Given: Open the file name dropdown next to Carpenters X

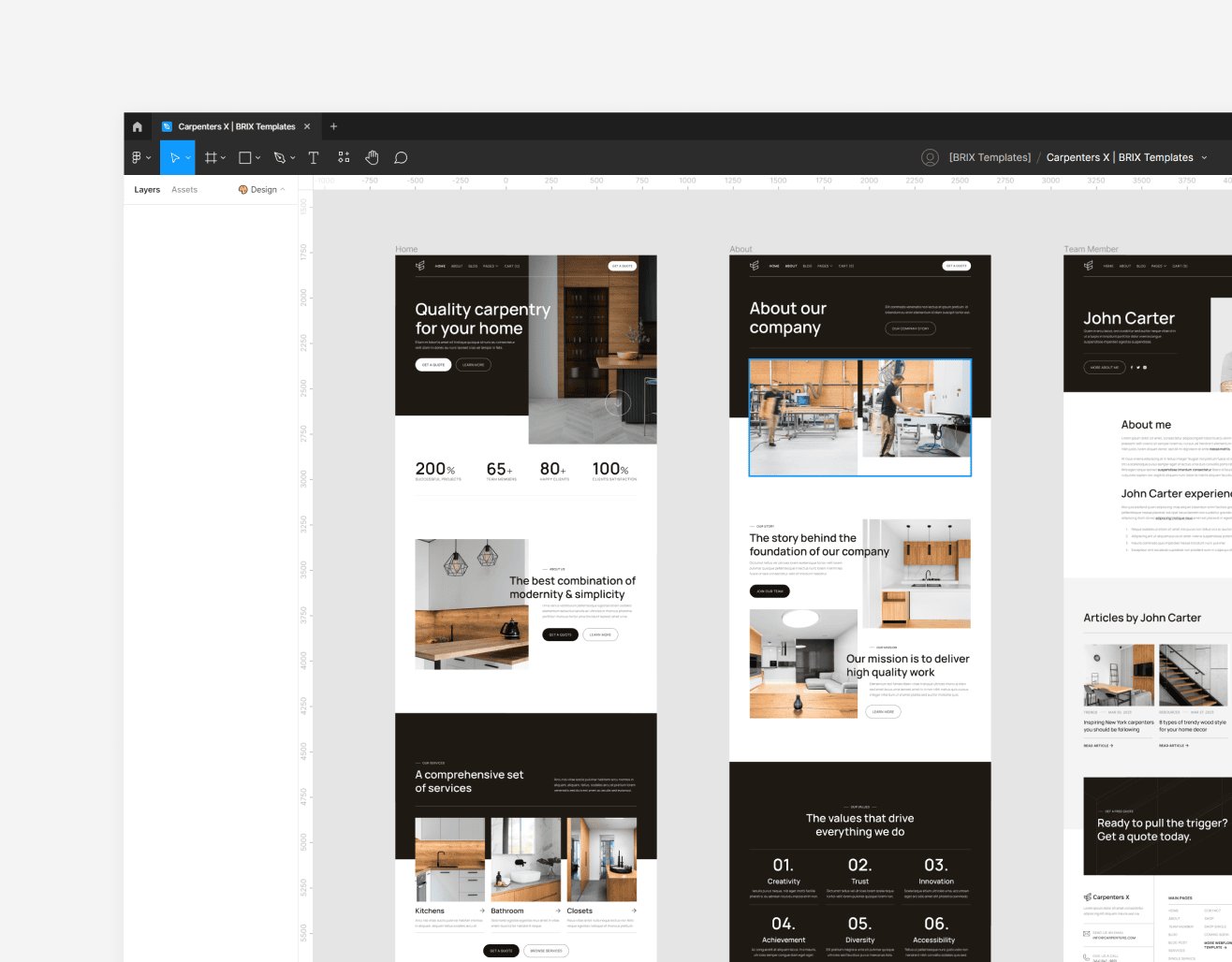Looking at the screenshot, I should click(x=1205, y=157).
